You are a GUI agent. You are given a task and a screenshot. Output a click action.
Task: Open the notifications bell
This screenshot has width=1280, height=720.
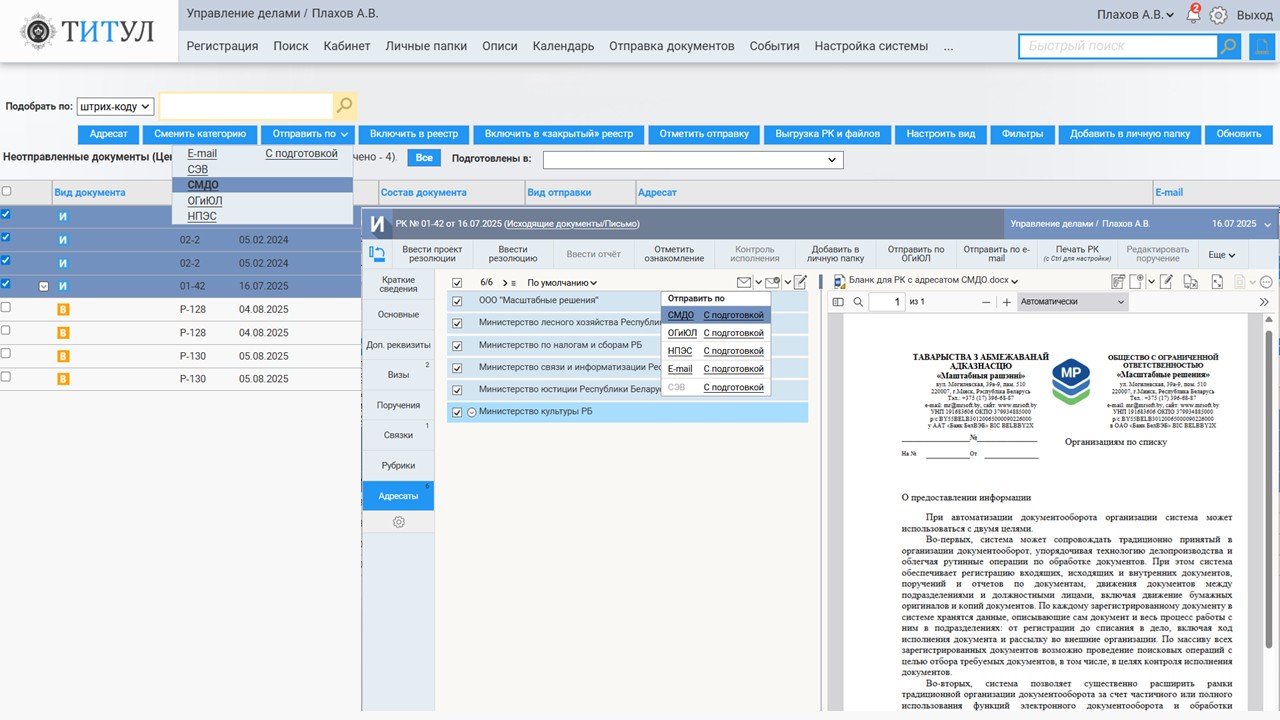click(x=1192, y=15)
